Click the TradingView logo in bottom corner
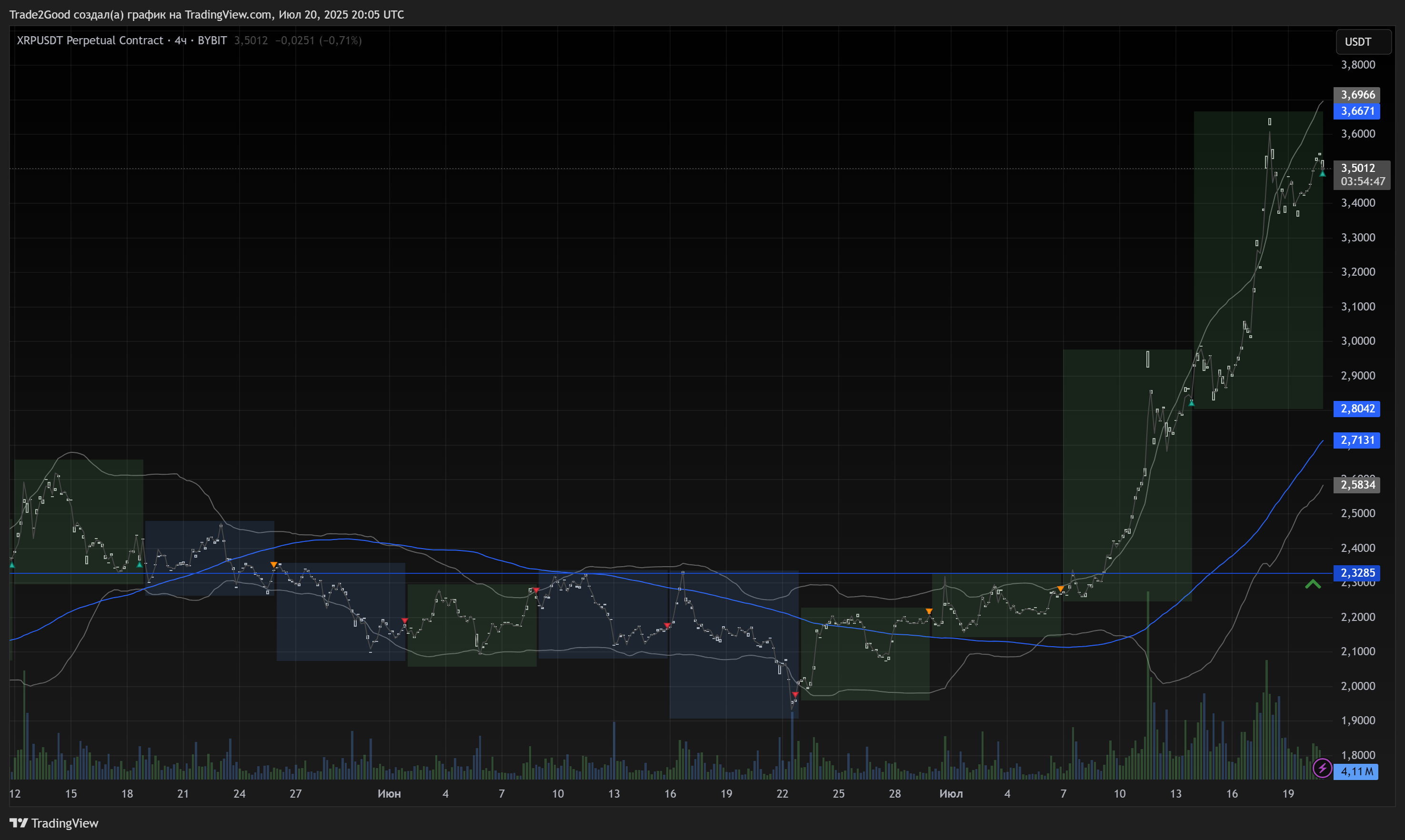This screenshot has width=1405, height=840. point(19,823)
